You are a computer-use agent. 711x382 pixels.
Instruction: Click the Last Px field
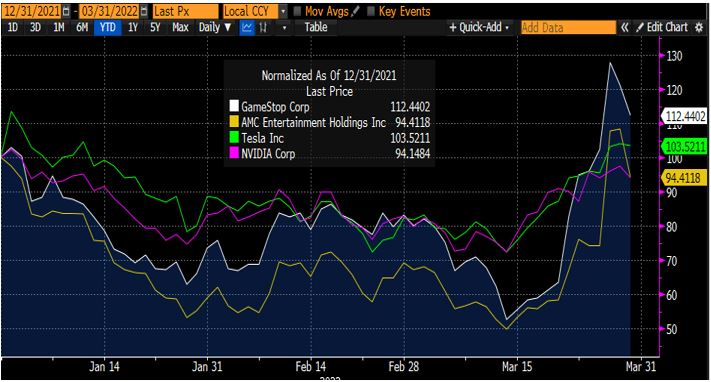(185, 11)
